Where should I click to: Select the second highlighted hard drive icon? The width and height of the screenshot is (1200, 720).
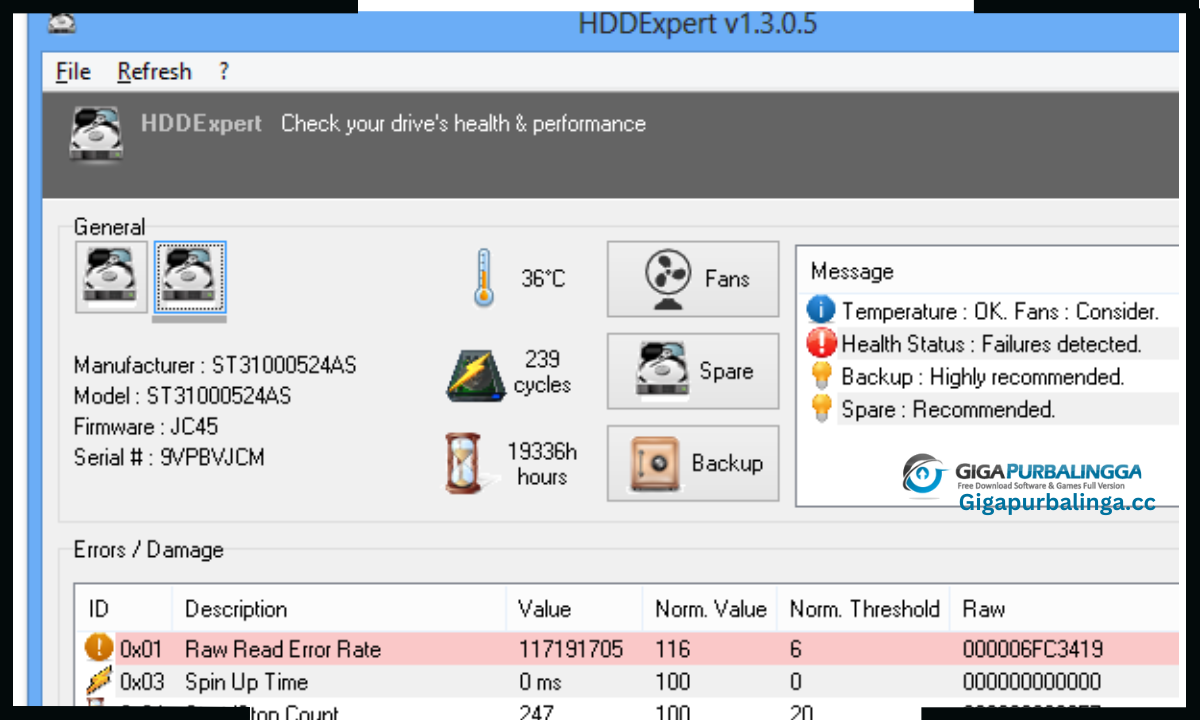tap(190, 277)
